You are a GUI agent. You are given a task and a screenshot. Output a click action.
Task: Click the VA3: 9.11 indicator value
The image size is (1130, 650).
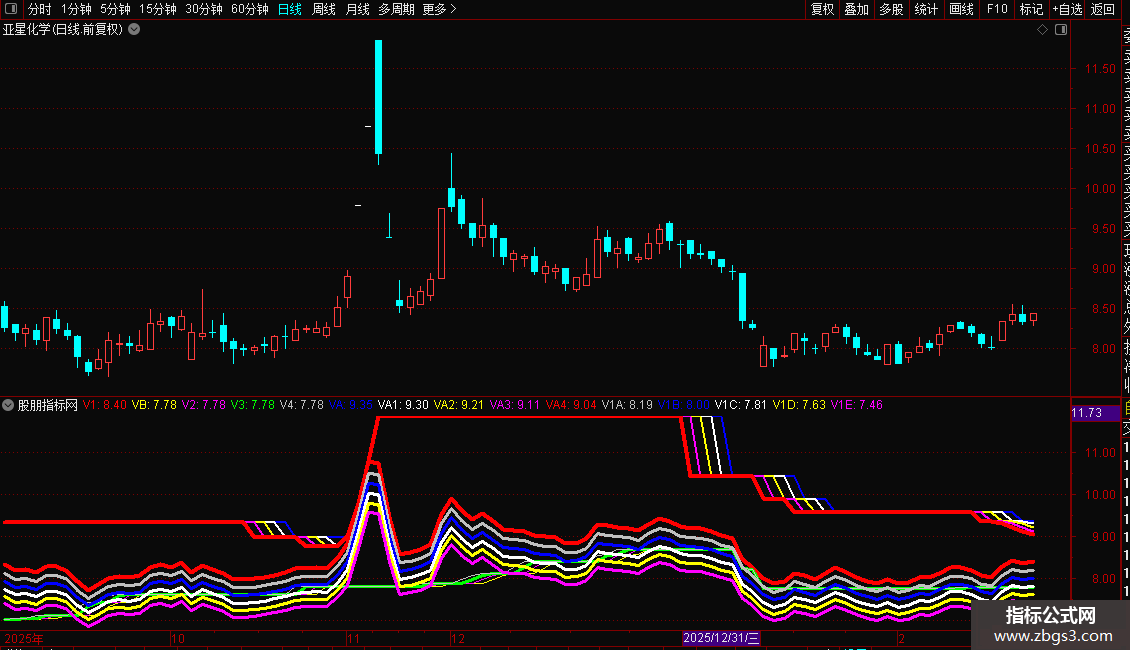pos(515,405)
